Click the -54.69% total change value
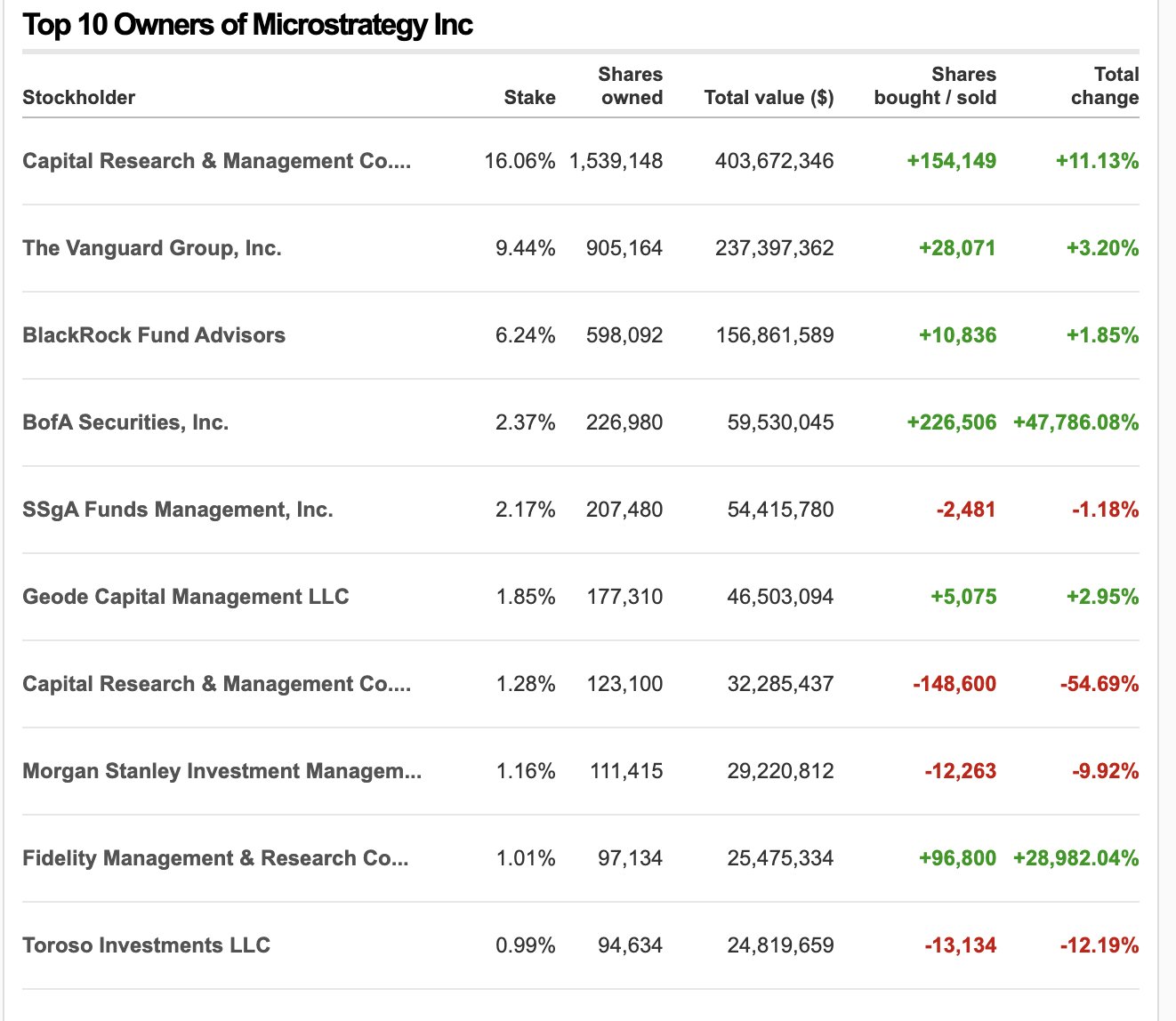 tap(1099, 684)
